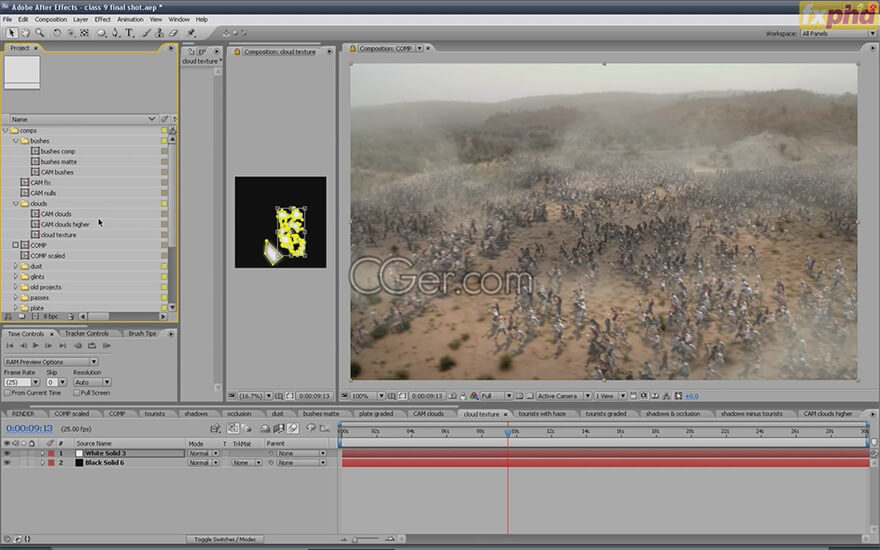The image size is (880, 550).
Task: Click the red label swatch of White Solid 3
Action: pyautogui.click(x=51, y=453)
